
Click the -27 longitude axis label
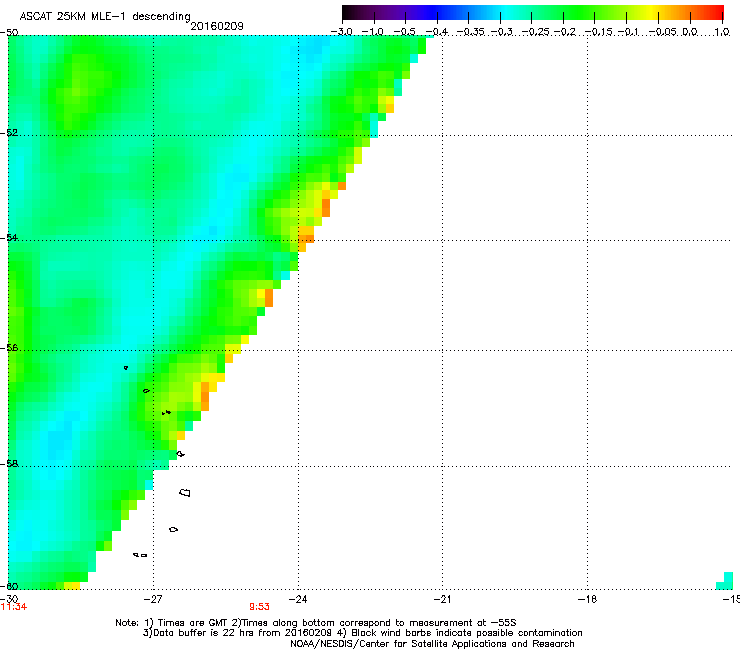click(153, 599)
